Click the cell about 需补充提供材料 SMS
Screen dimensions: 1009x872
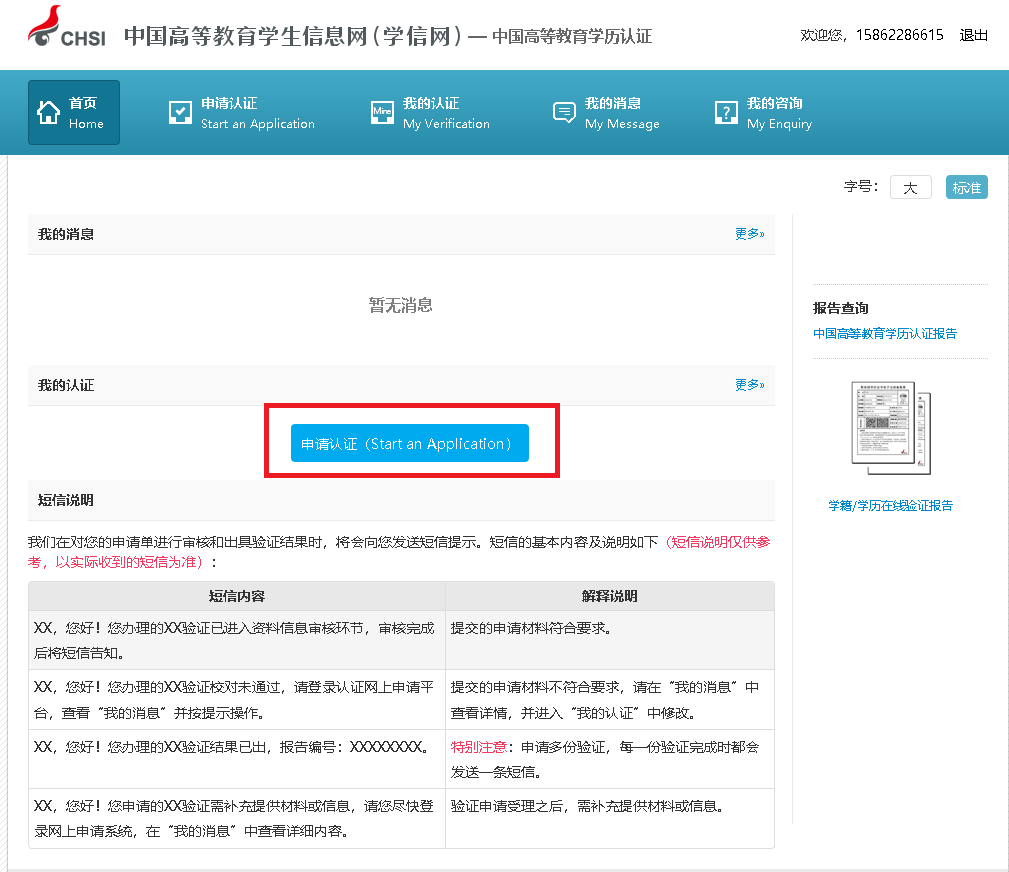[x=237, y=819]
